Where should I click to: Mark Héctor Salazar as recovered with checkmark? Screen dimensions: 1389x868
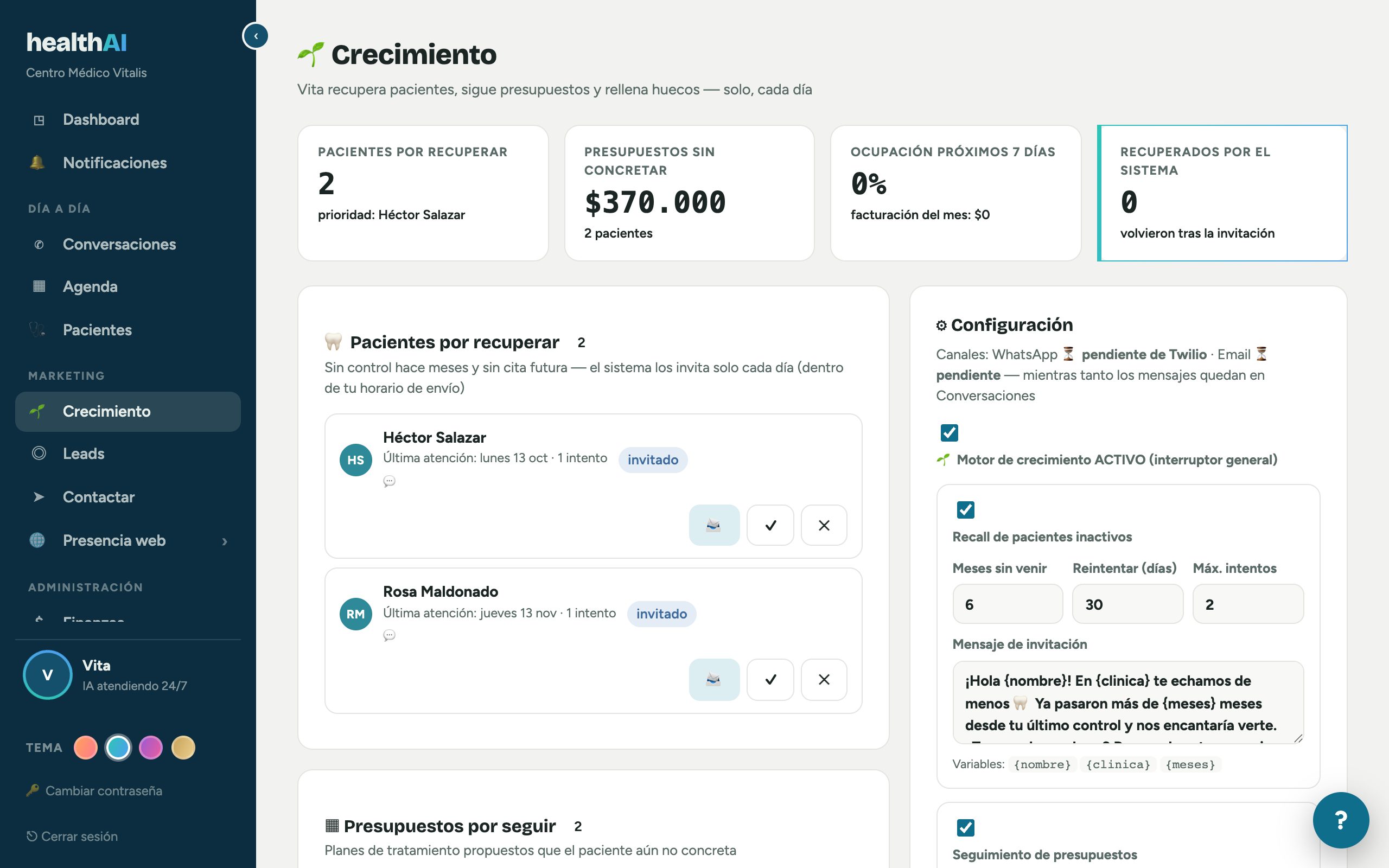click(x=770, y=525)
